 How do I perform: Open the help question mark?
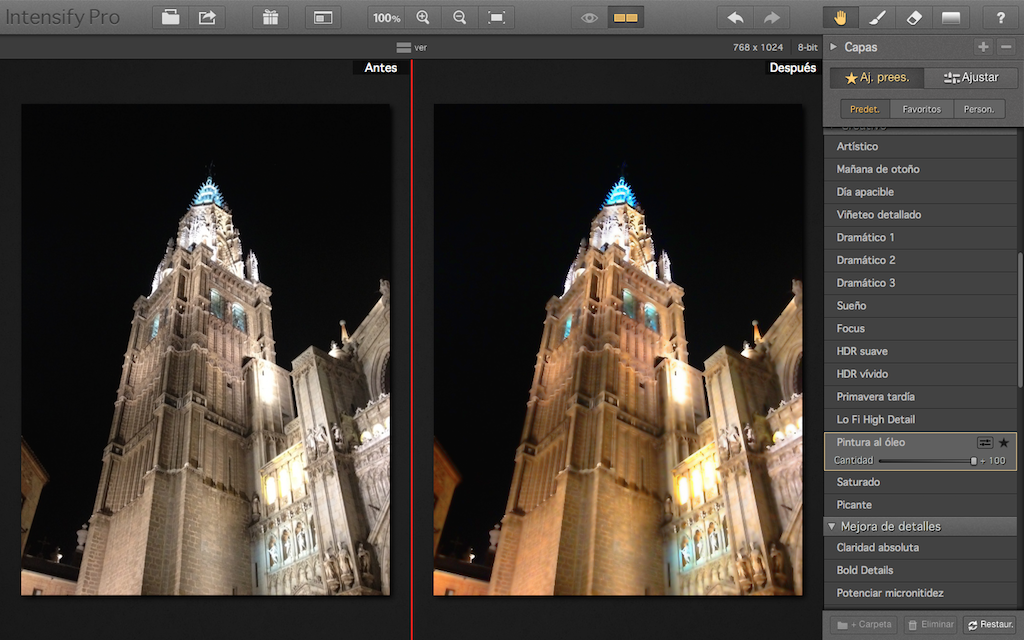pos(1000,18)
